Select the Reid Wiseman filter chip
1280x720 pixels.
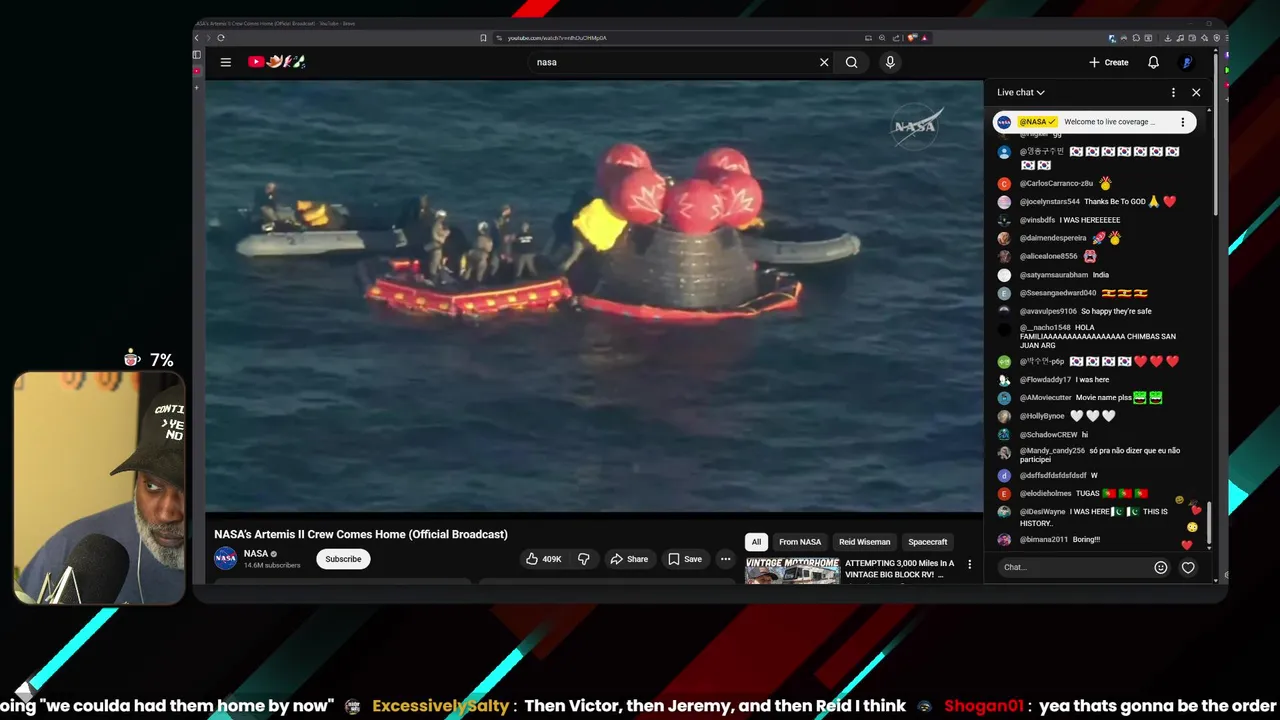(x=865, y=542)
